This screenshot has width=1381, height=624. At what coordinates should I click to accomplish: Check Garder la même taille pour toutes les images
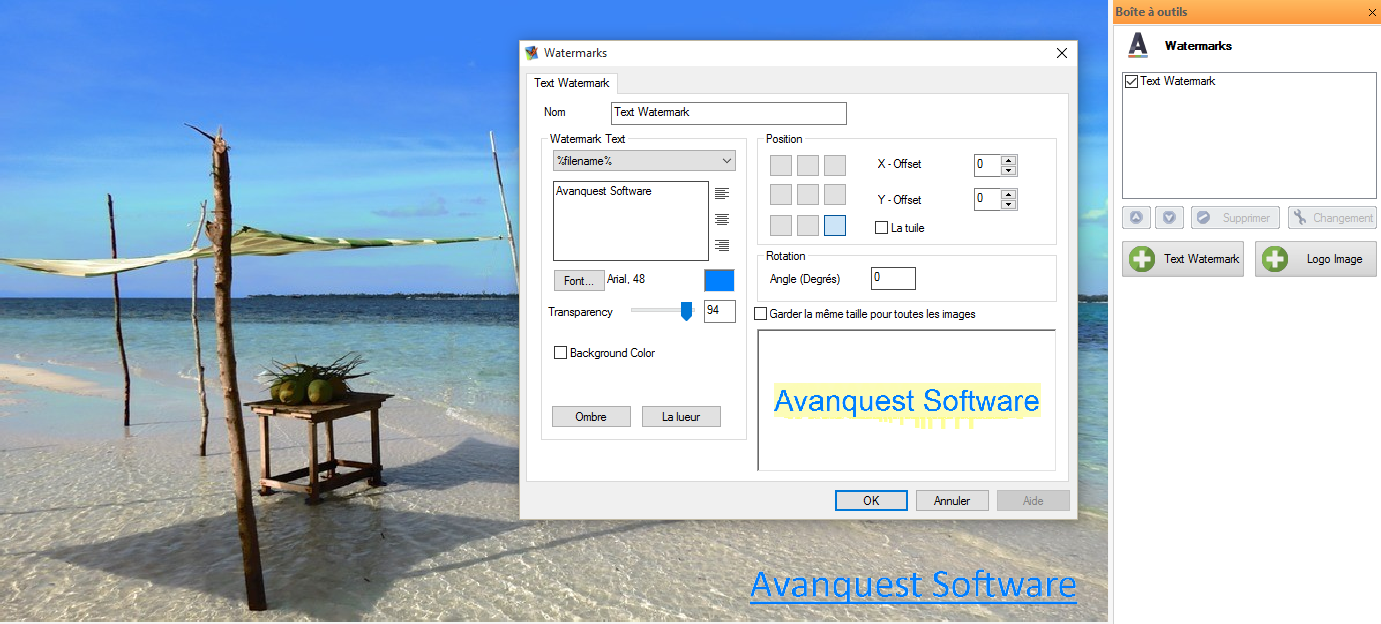tap(761, 314)
